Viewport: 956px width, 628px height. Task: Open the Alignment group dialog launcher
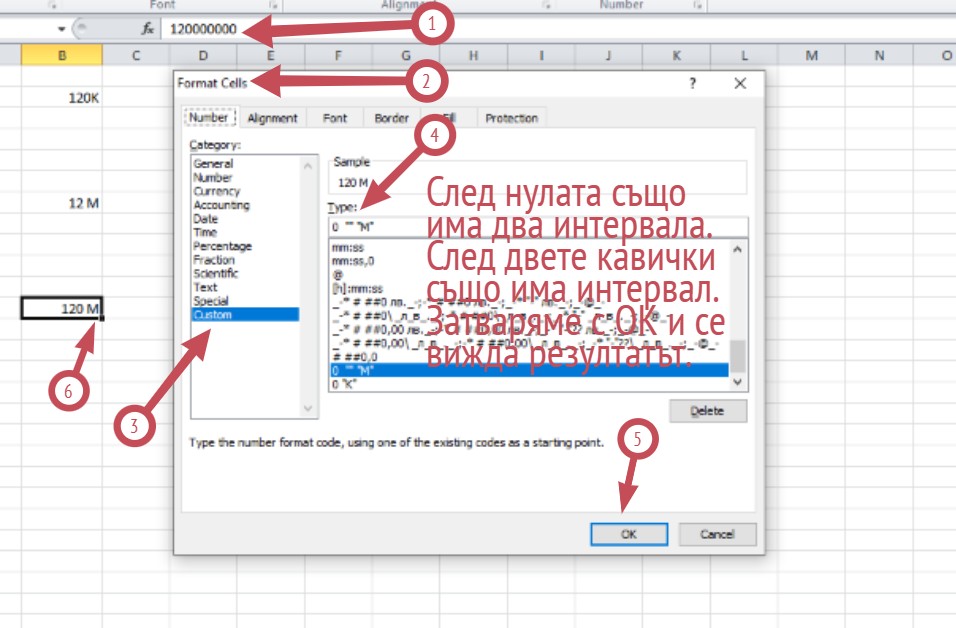574,5
